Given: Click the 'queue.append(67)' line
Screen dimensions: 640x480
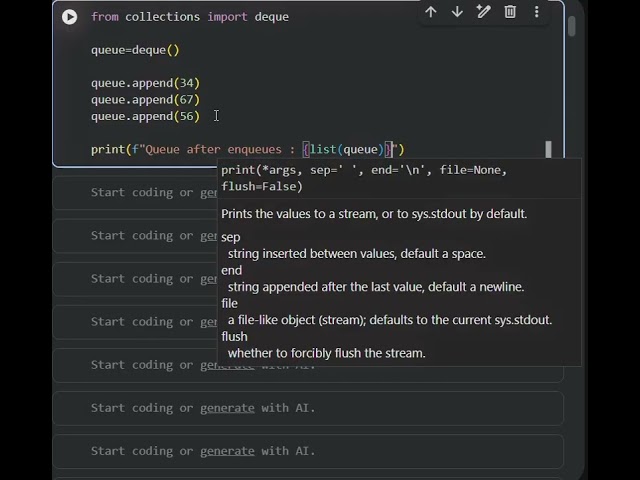Looking at the screenshot, I should coord(145,100).
